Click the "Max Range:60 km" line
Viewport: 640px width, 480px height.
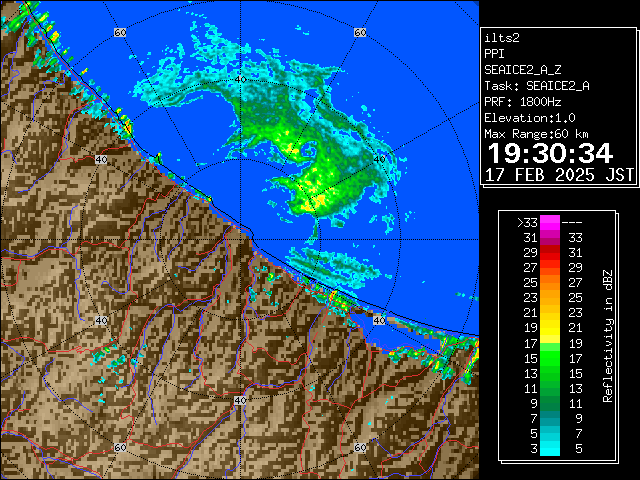click(536, 134)
